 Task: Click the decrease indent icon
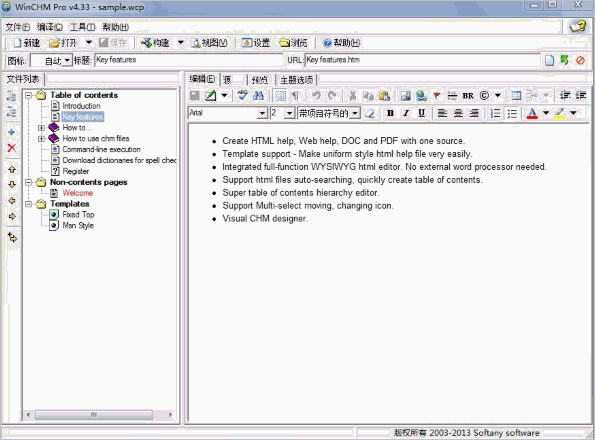pos(565,96)
